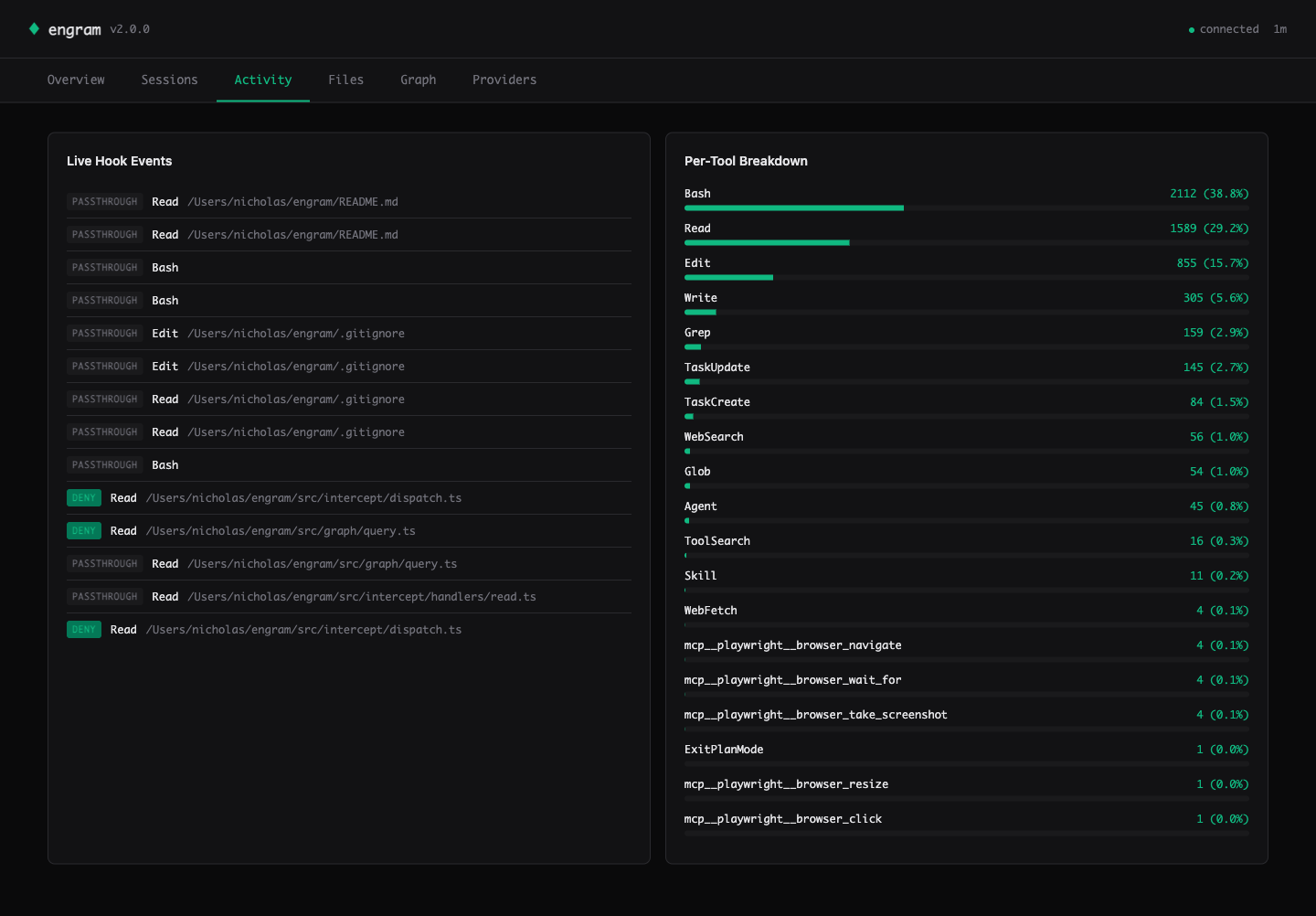Click the green connected status indicator
The image size is (1316, 916).
tap(1191, 29)
